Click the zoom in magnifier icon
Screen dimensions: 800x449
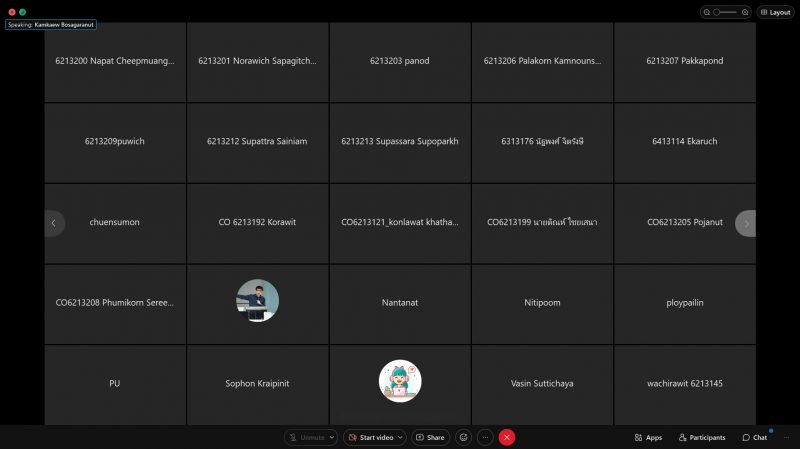746,12
